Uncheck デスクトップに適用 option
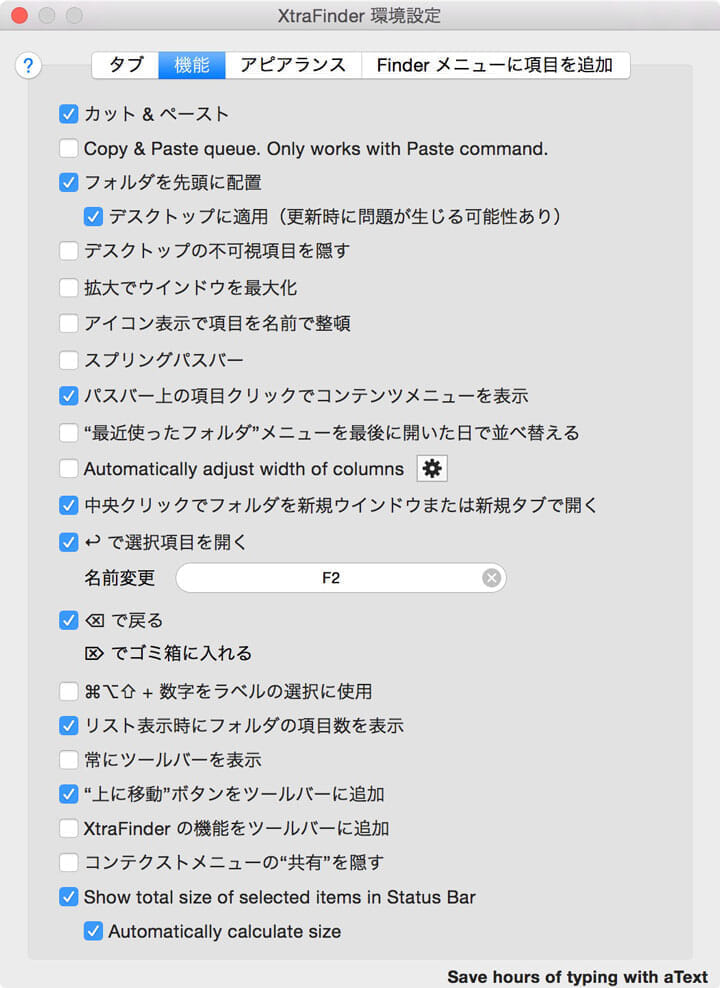720x988 pixels. tap(93, 216)
